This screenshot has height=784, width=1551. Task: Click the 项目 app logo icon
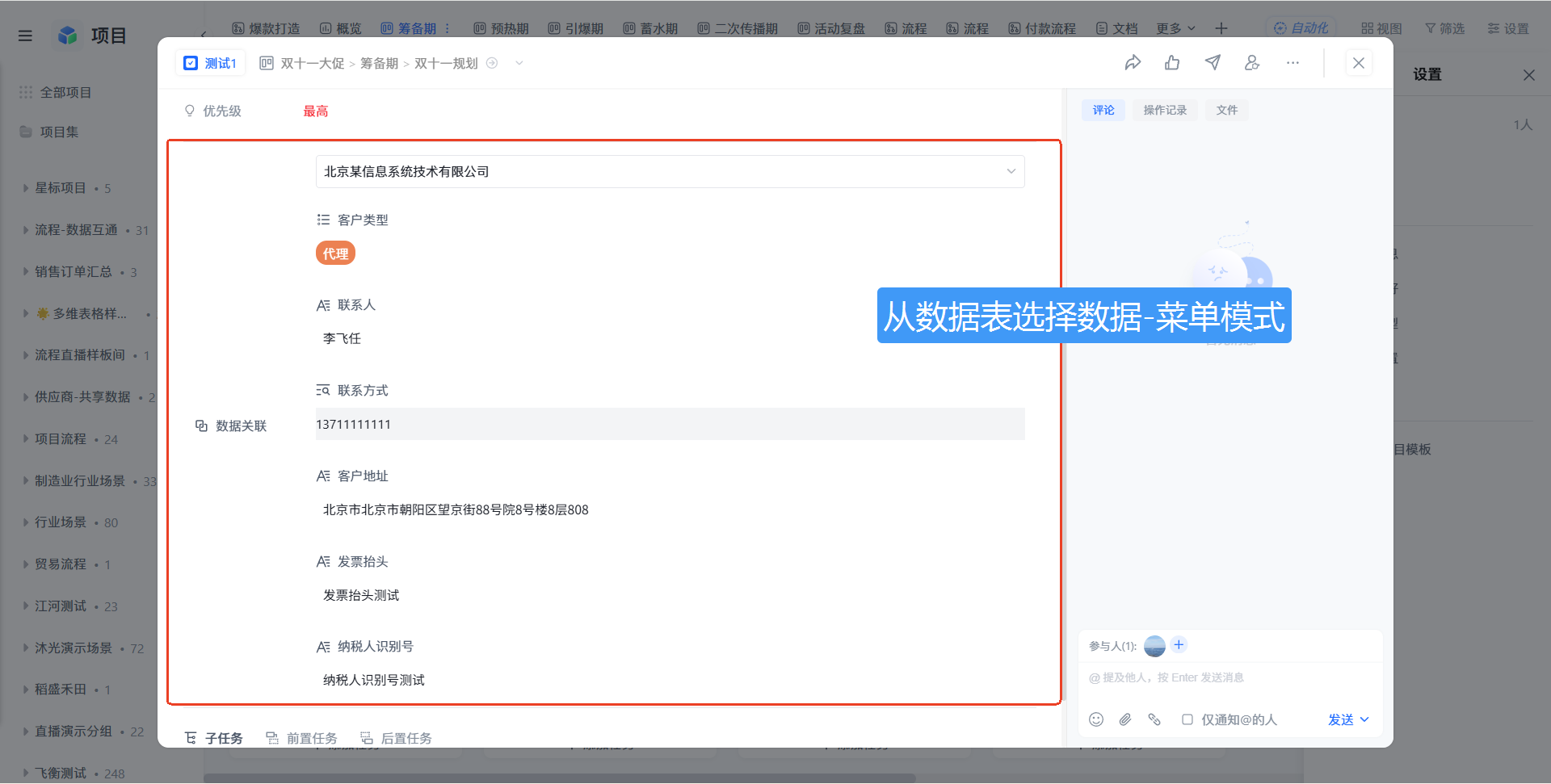point(68,36)
